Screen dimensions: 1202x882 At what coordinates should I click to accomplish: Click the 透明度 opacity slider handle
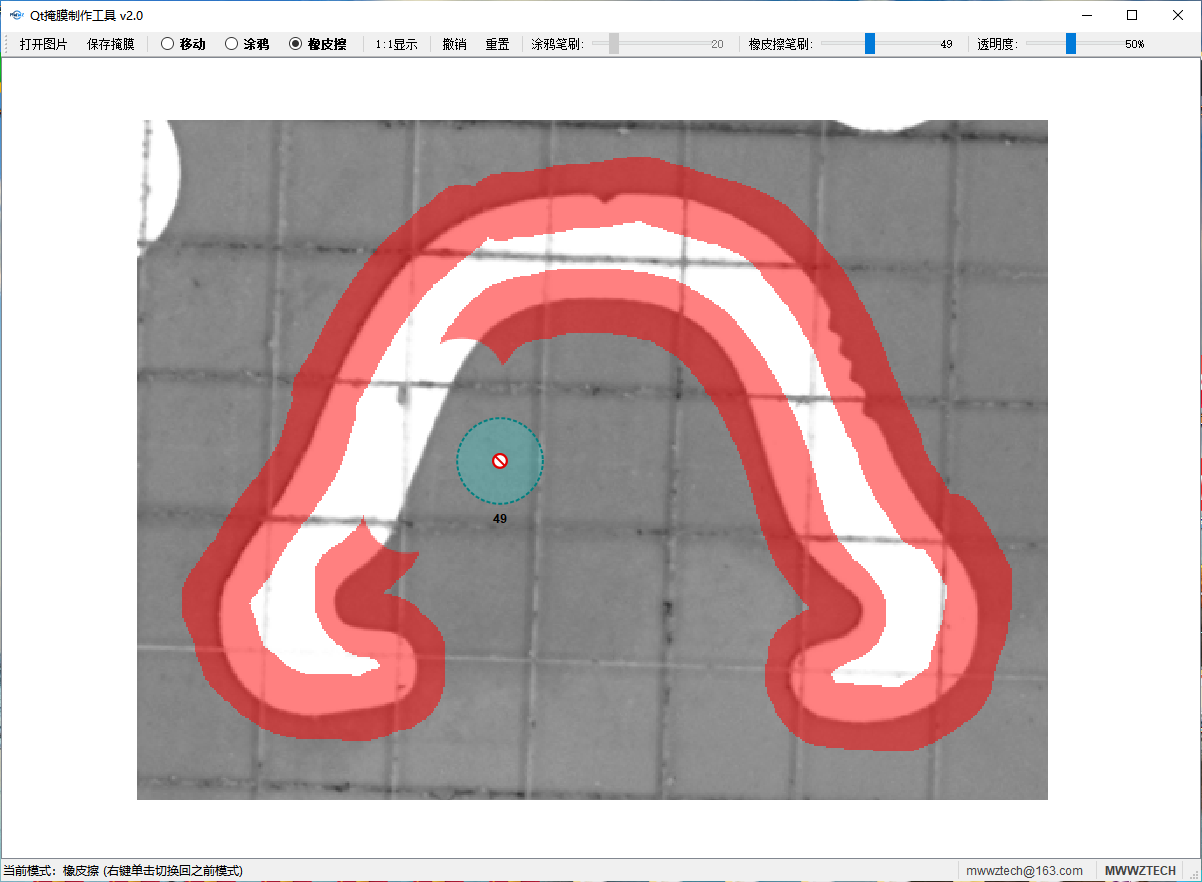tap(1071, 44)
